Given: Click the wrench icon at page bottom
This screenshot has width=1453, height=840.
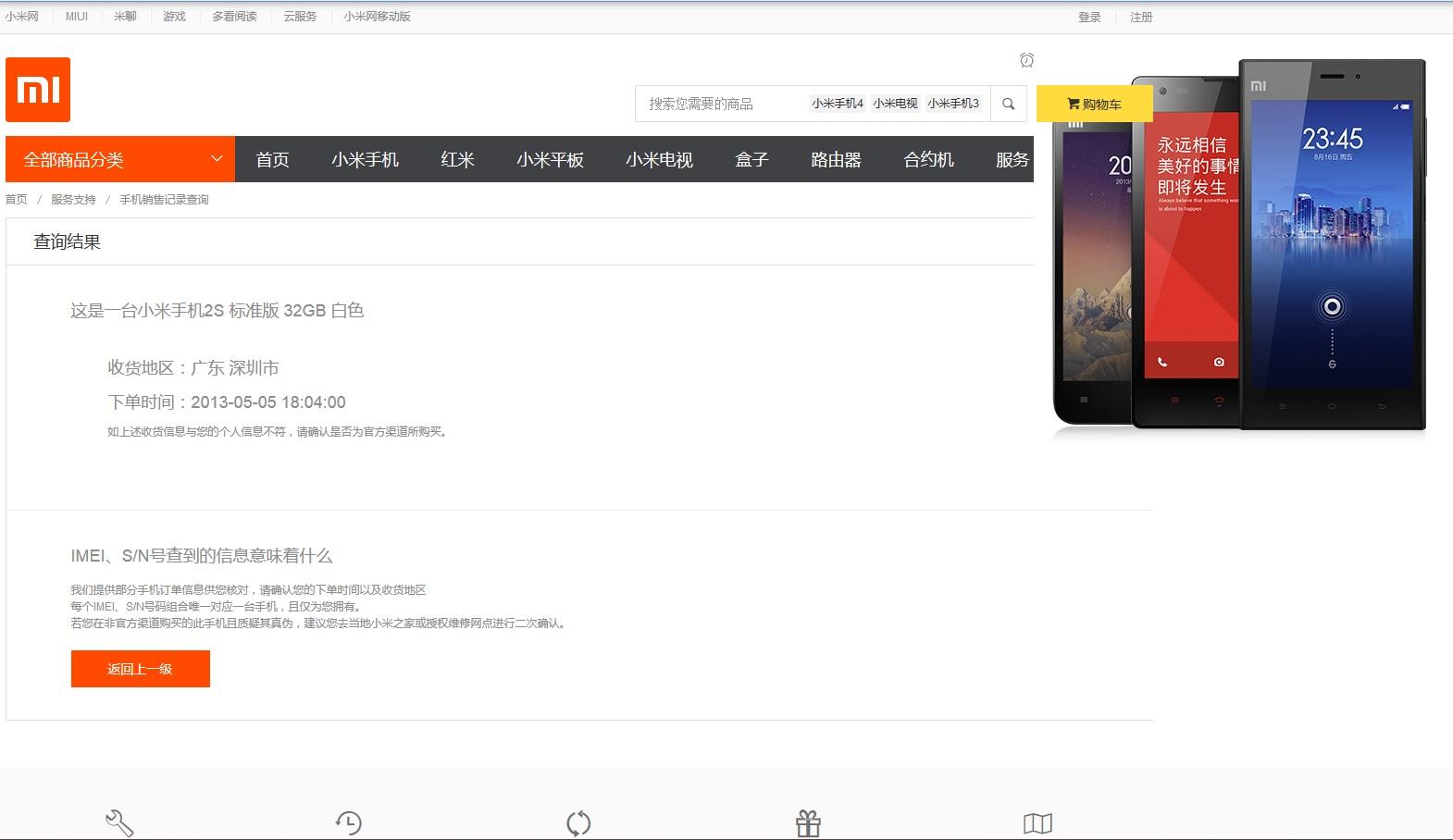Looking at the screenshot, I should [x=119, y=822].
